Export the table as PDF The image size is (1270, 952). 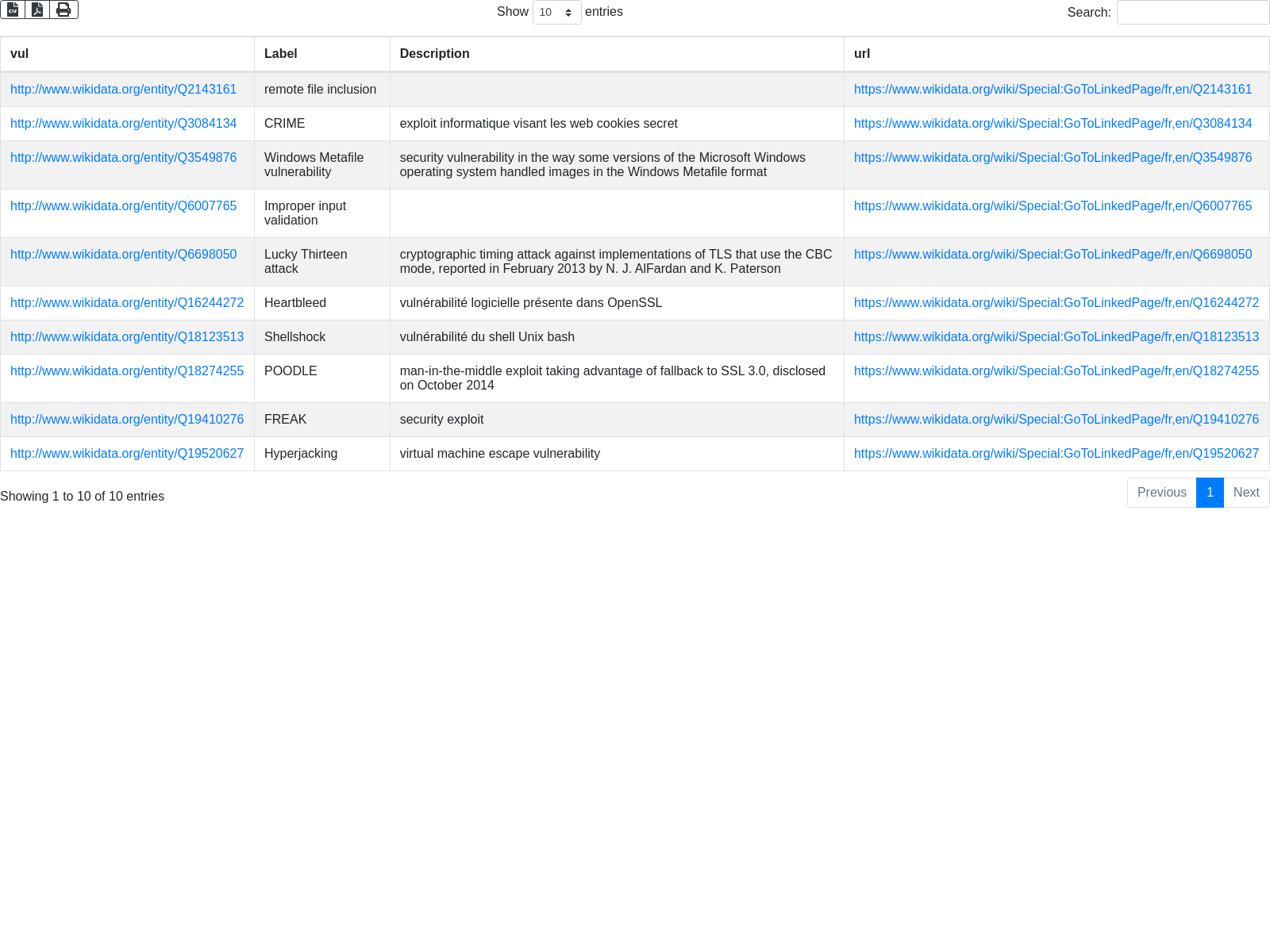click(x=37, y=10)
